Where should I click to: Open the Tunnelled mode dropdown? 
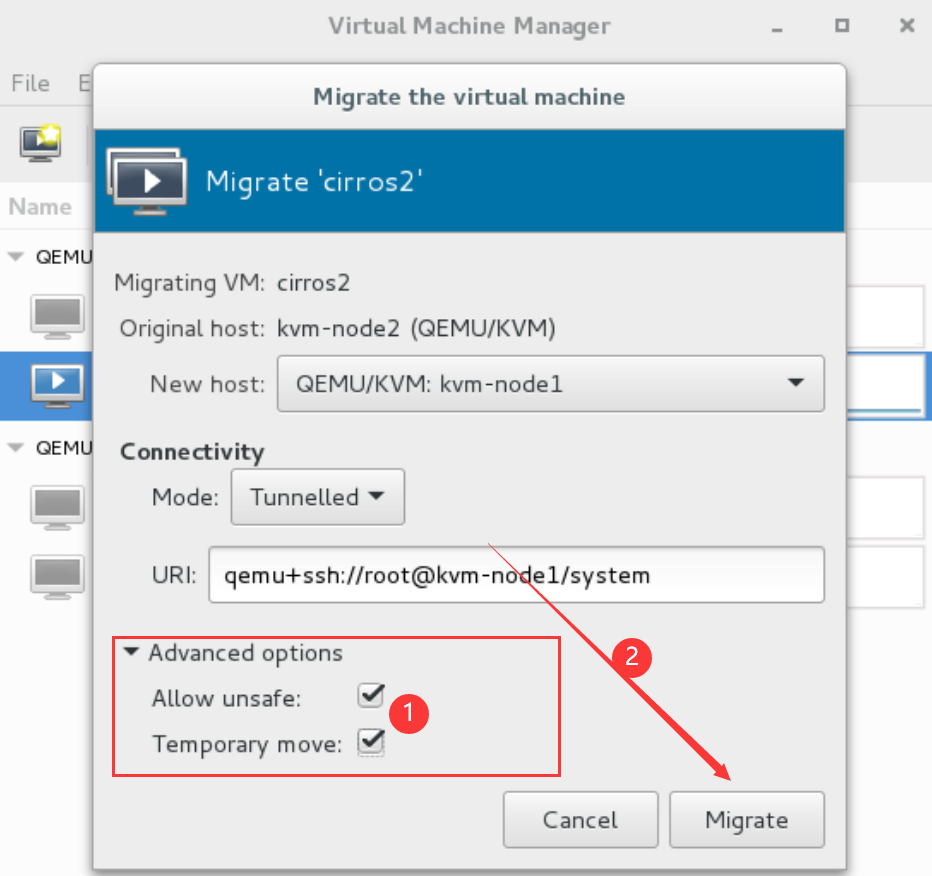point(317,497)
